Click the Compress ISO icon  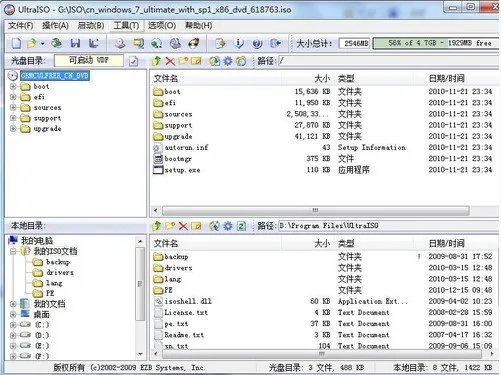pyautogui.click(x=138, y=43)
